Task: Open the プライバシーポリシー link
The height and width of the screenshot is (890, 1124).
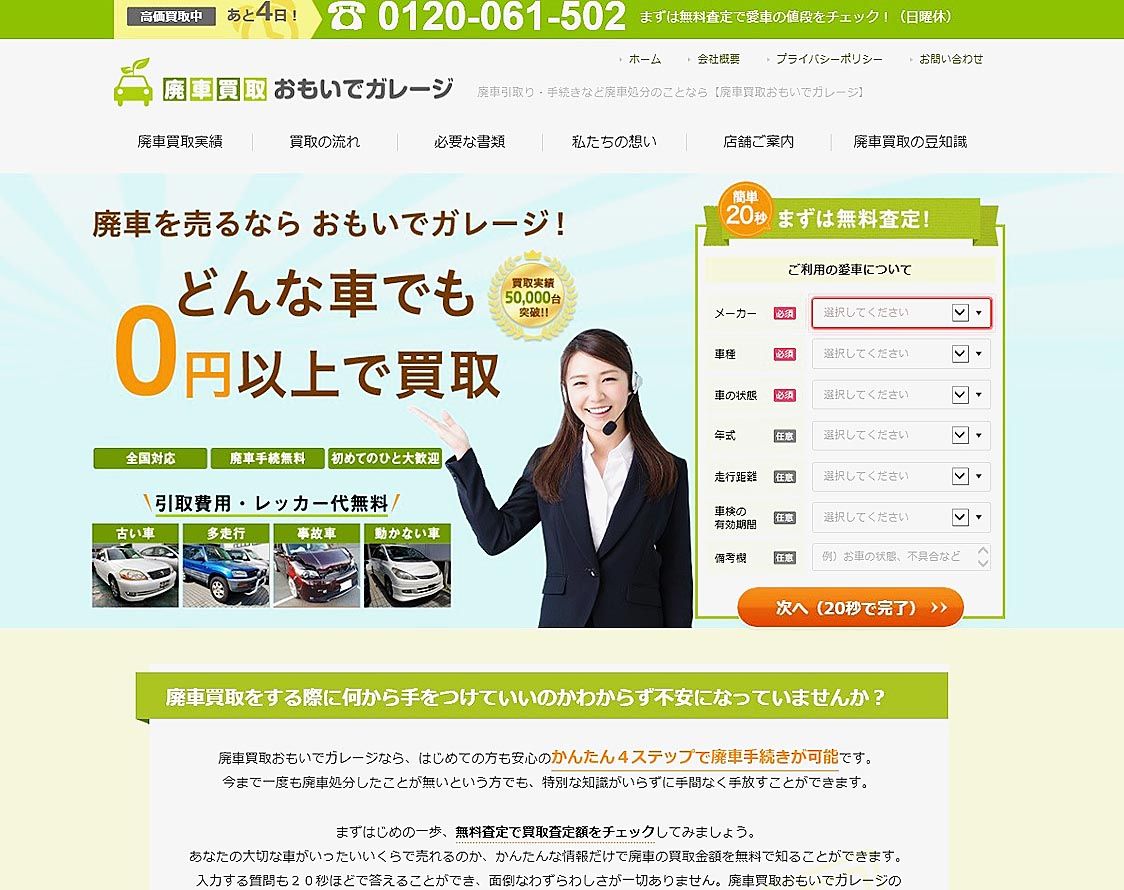Action: tap(829, 59)
